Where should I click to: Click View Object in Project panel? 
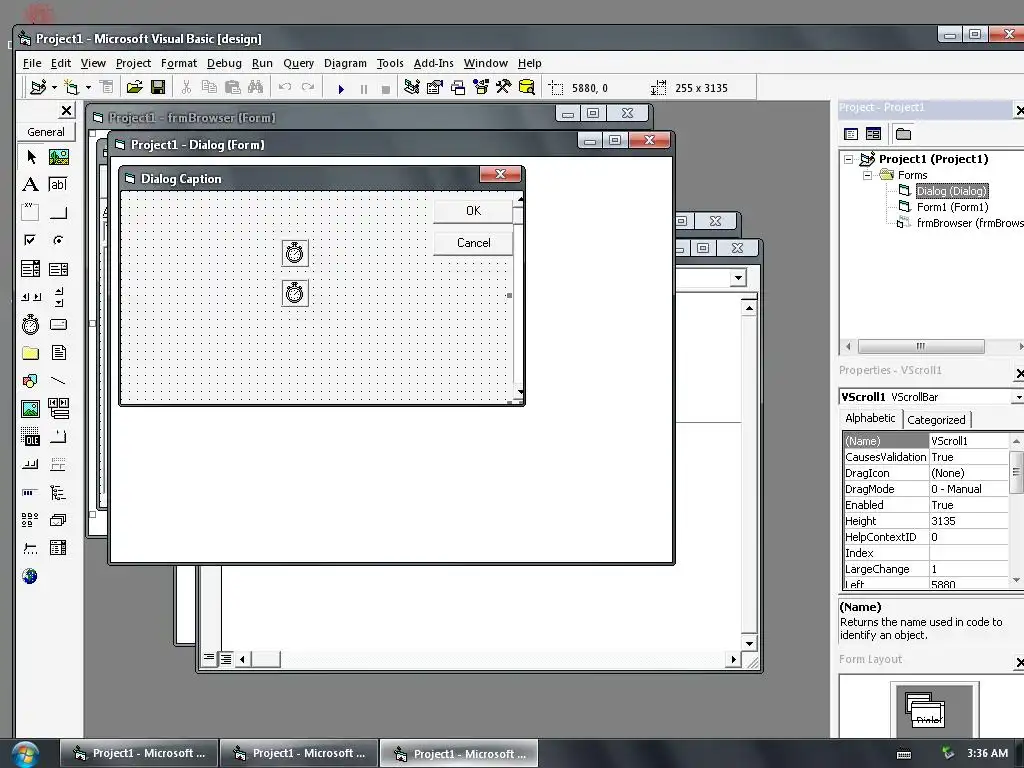(873, 134)
